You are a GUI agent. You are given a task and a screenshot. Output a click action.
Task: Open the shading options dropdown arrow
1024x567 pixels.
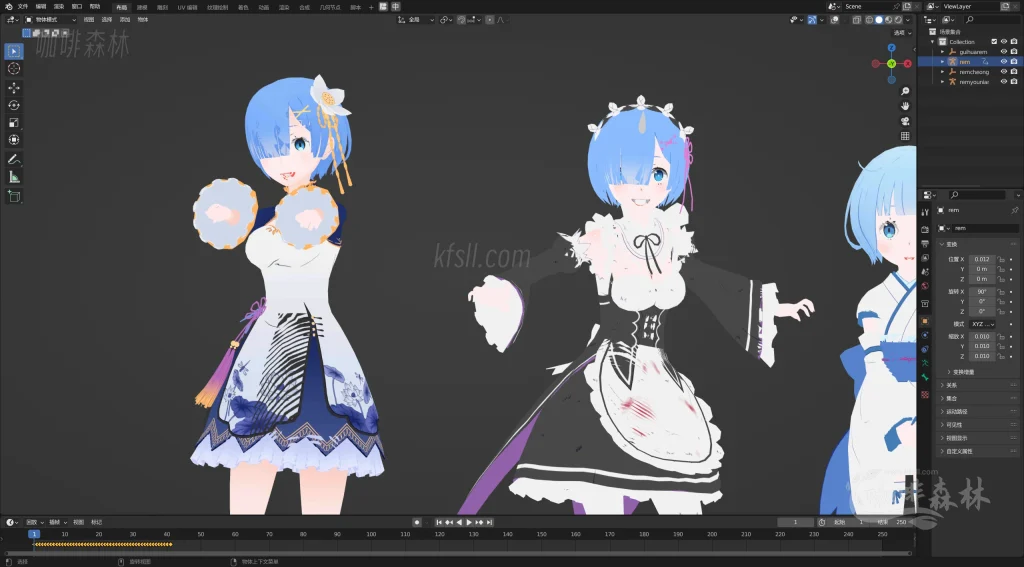pyautogui.click(x=908, y=20)
